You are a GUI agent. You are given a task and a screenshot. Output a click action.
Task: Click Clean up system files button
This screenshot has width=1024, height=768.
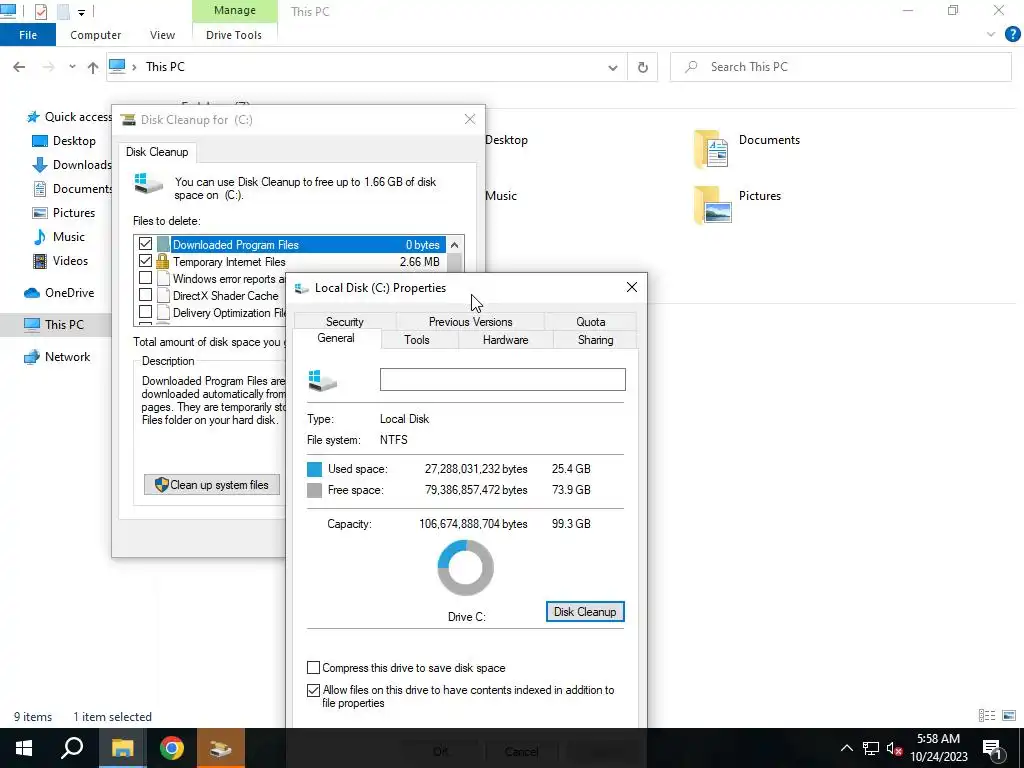[212, 485]
